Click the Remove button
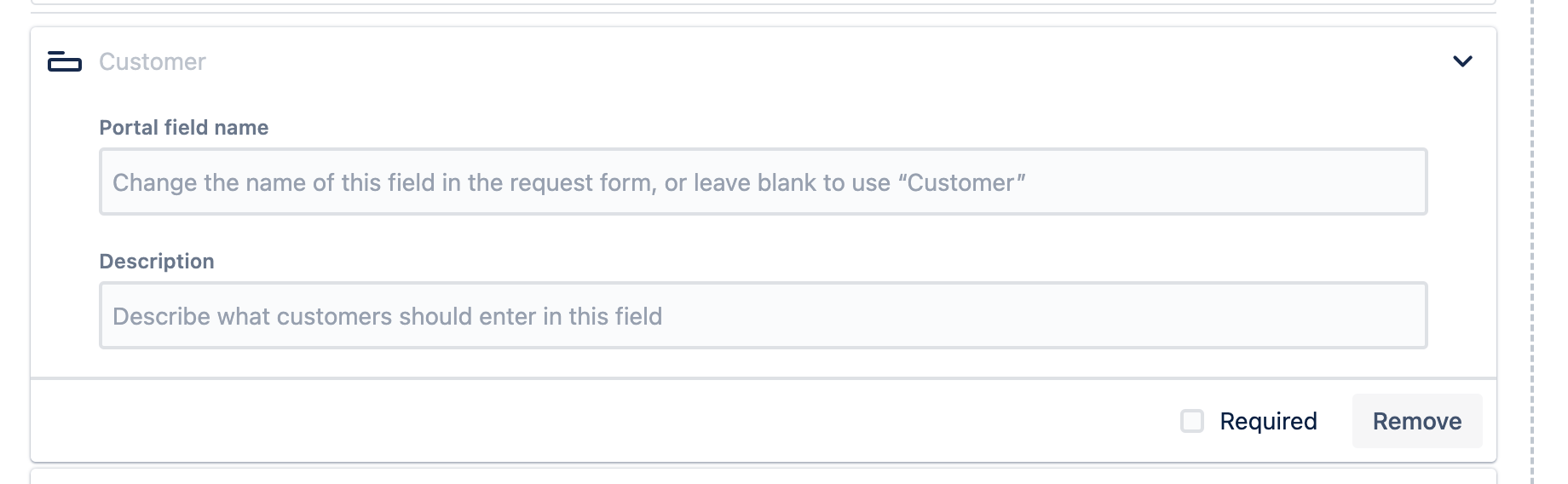 (x=1416, y=421)
